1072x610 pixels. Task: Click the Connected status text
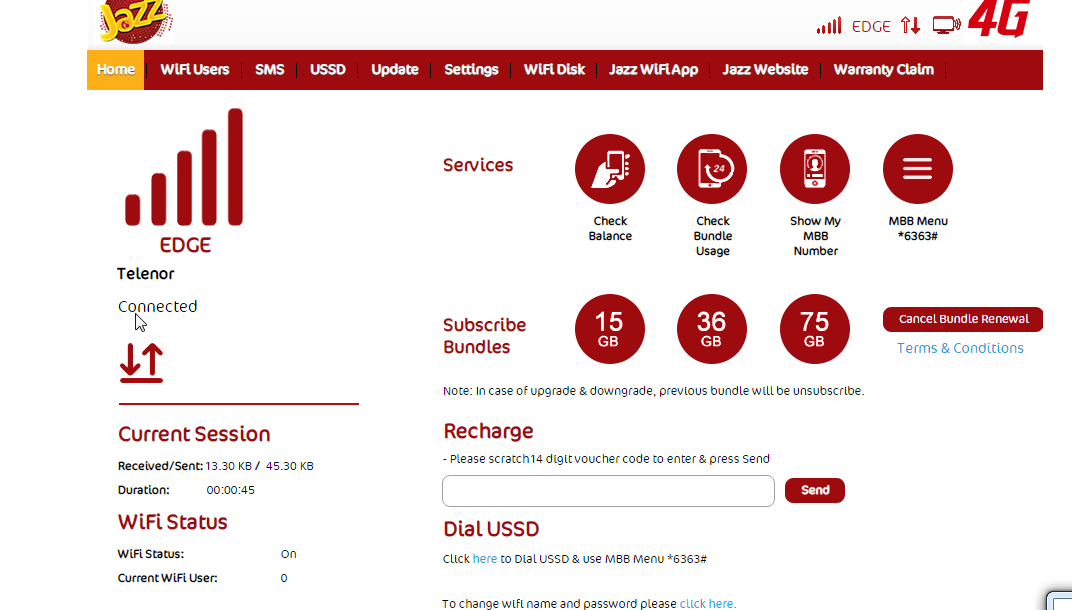tap(157, 306)
